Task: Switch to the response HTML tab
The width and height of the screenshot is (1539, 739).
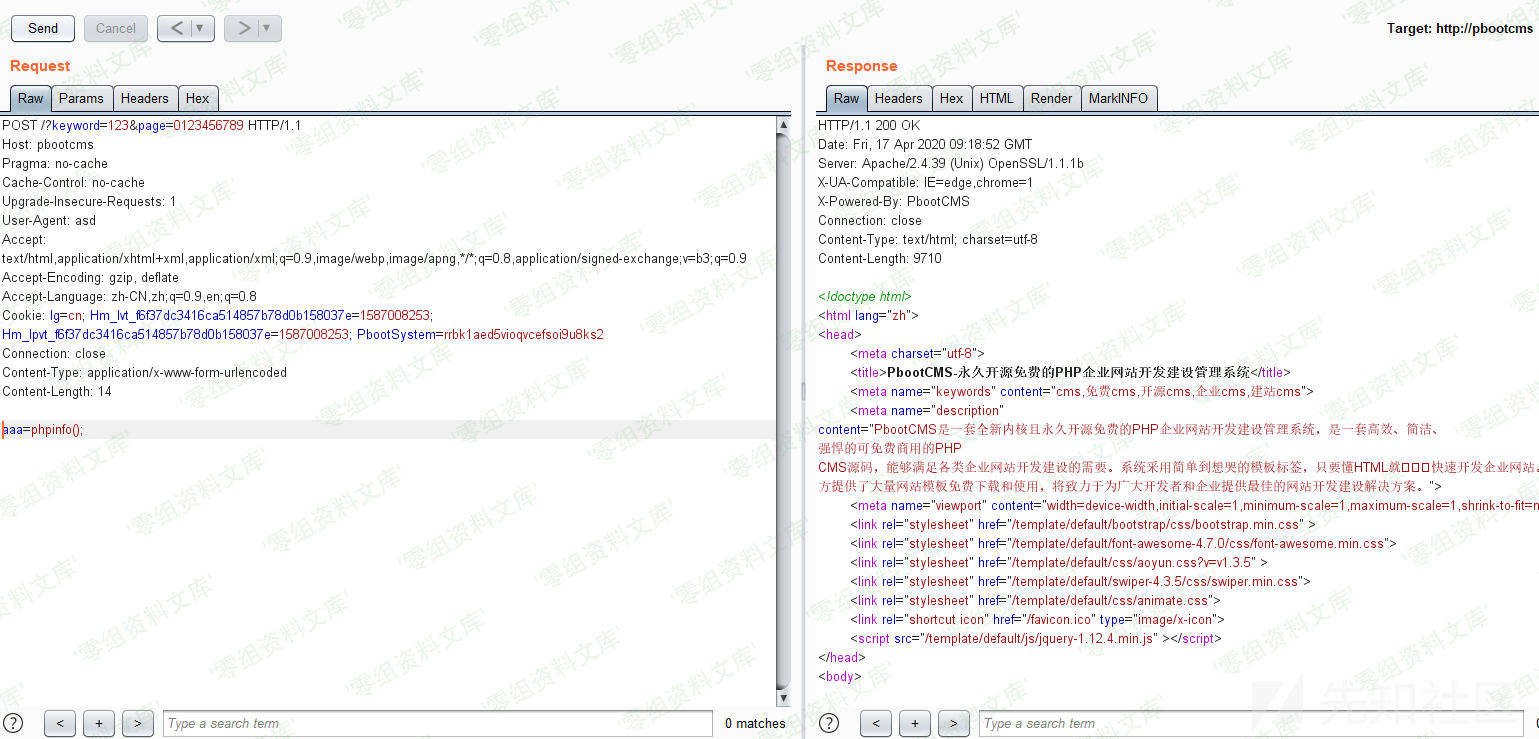Action: (996, 98)
